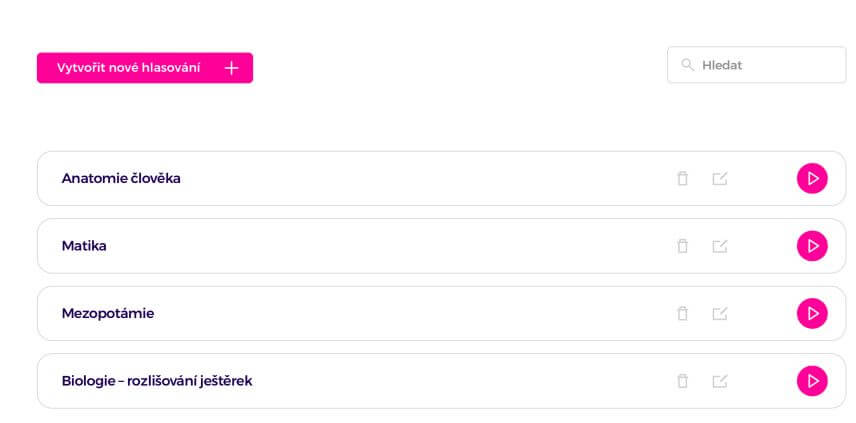
Task: Remove the Mezopotámie poll via trash icon
Action: coord(682,313)
